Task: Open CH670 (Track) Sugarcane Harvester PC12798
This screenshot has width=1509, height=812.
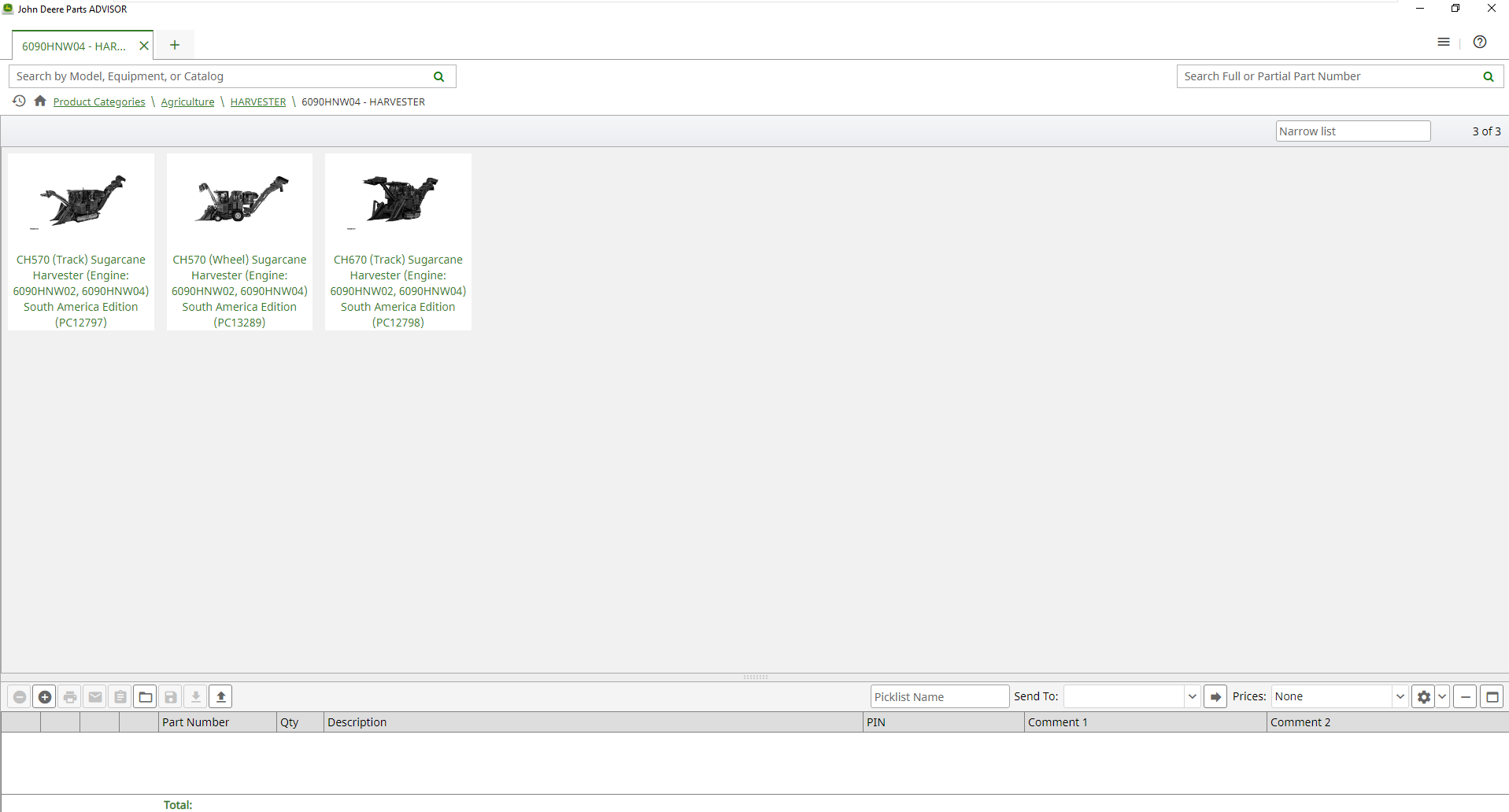Action: click(398, 291)
